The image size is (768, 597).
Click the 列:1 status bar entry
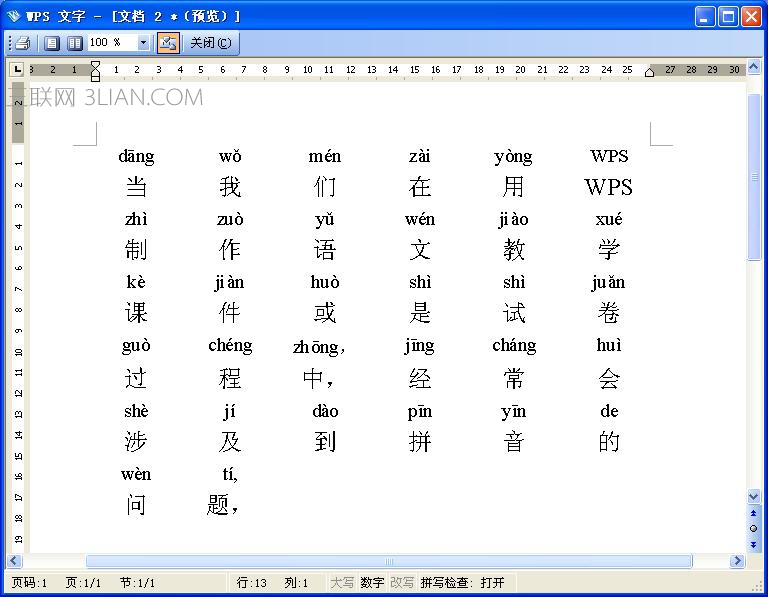click(296, 583)
